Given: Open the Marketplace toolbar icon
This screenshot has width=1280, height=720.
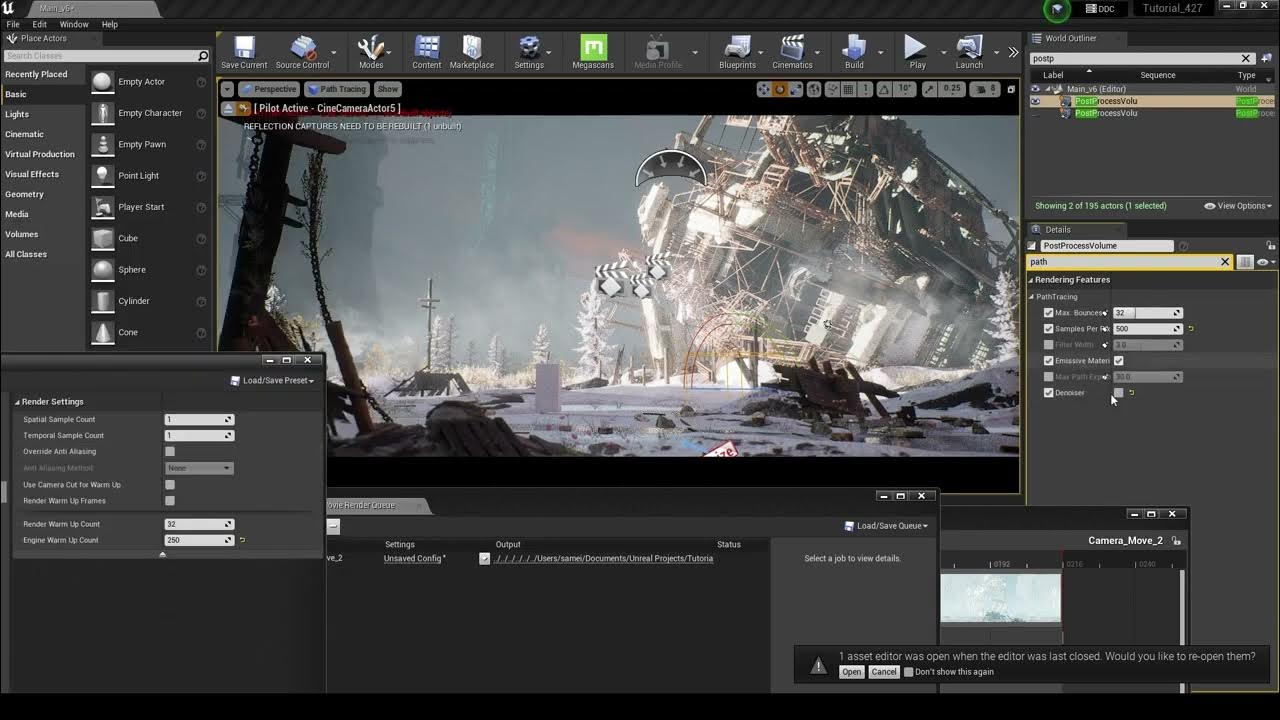Looking at the screenshot, I should tap(472, 52).
